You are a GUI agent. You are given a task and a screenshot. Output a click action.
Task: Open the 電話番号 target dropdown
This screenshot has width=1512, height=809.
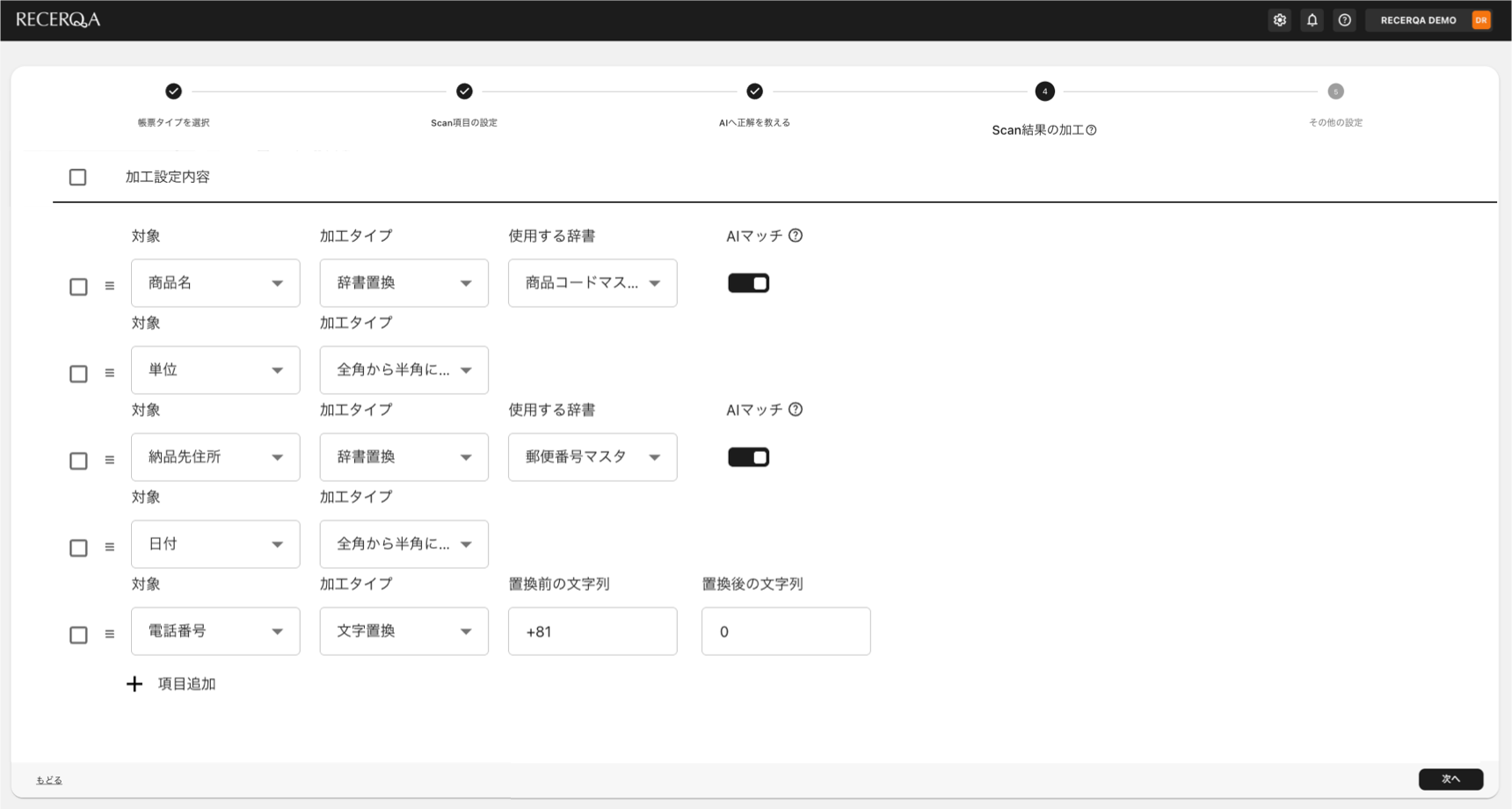215,631
